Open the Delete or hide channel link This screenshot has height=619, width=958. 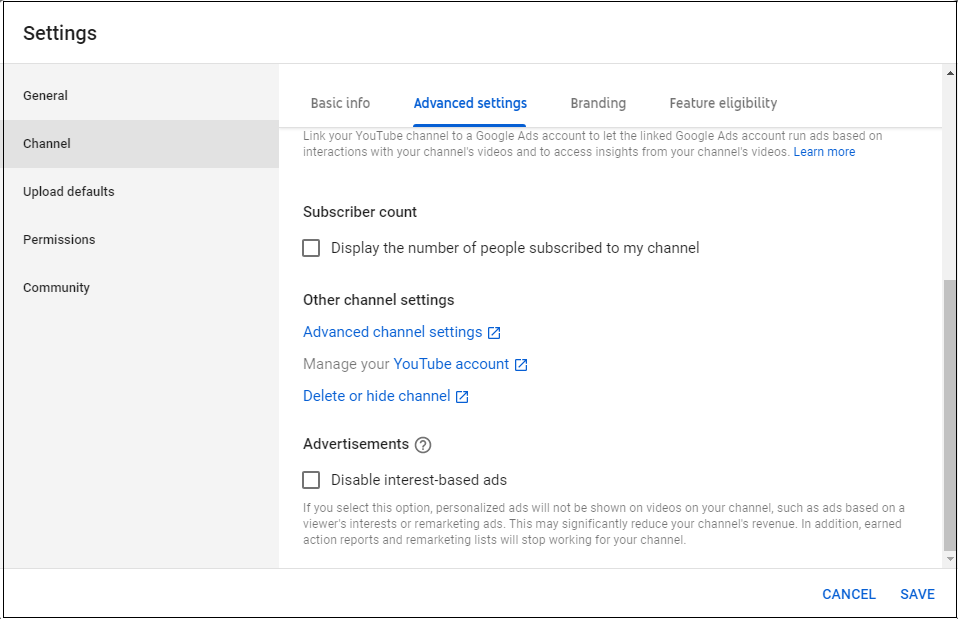tap(377, 396)
